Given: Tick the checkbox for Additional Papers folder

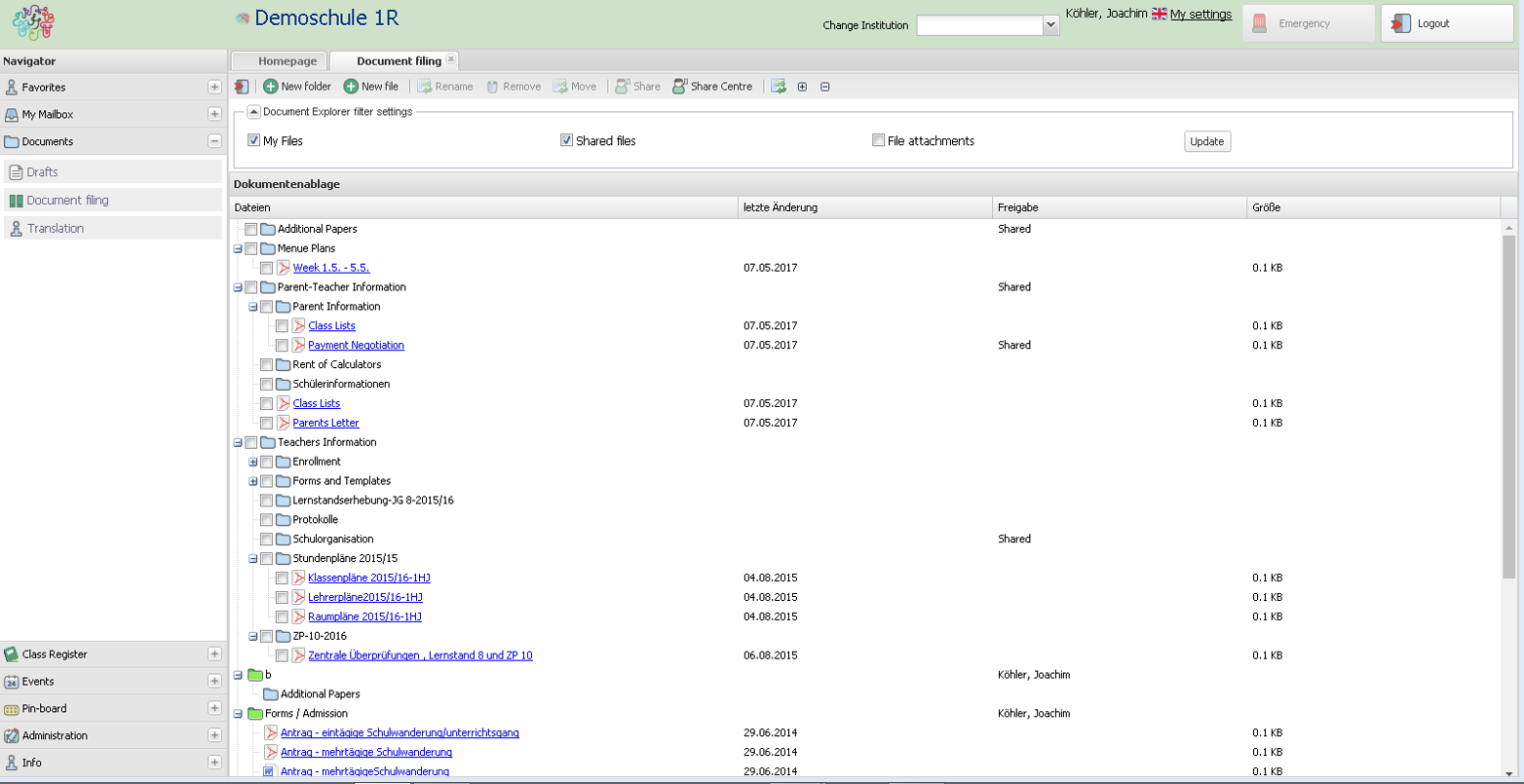Looking at the screenshot, I should [251, 229].
